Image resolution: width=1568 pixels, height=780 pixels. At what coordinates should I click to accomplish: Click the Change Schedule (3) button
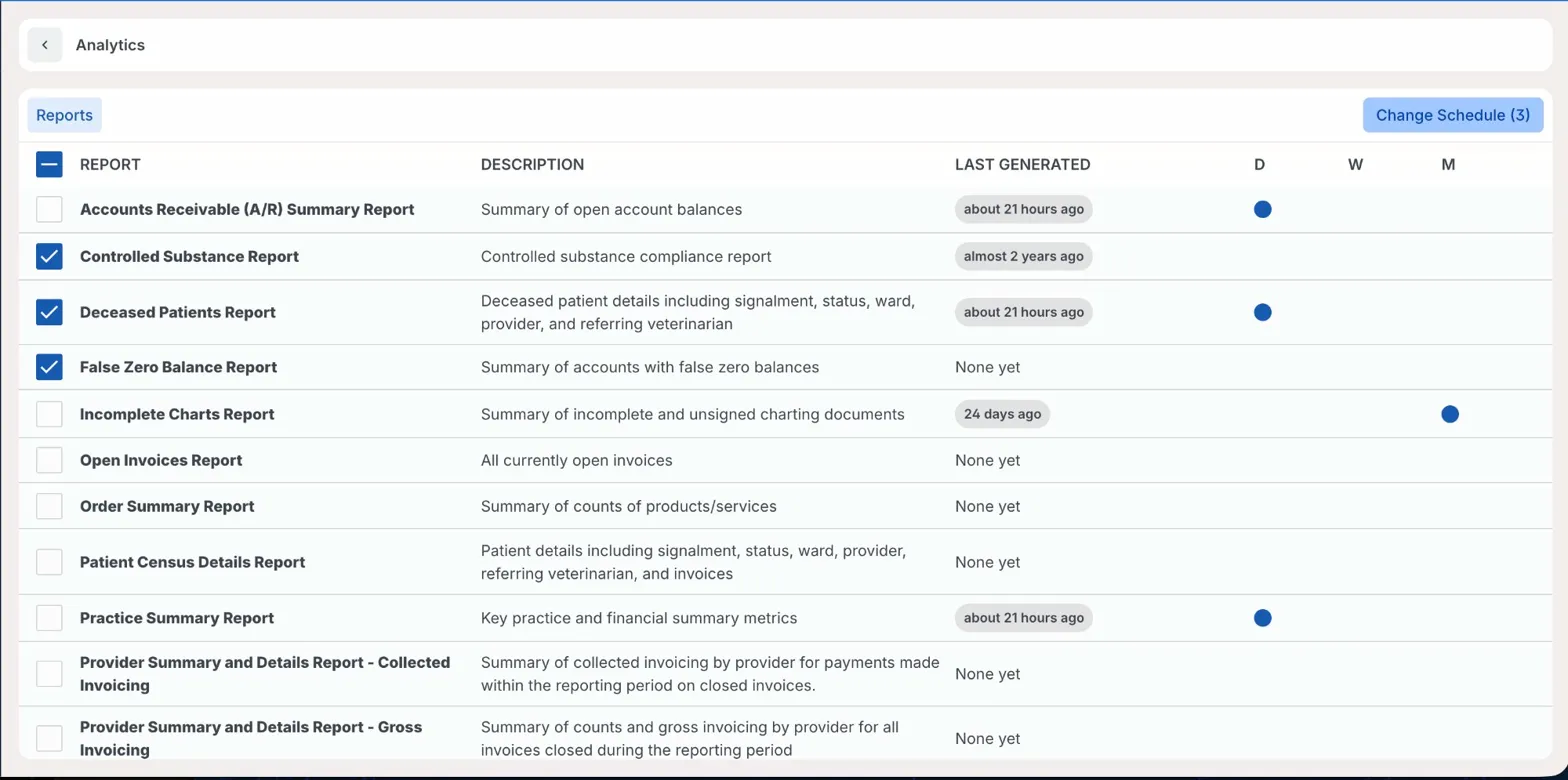pyautogui.click(x=1452, y=115)
